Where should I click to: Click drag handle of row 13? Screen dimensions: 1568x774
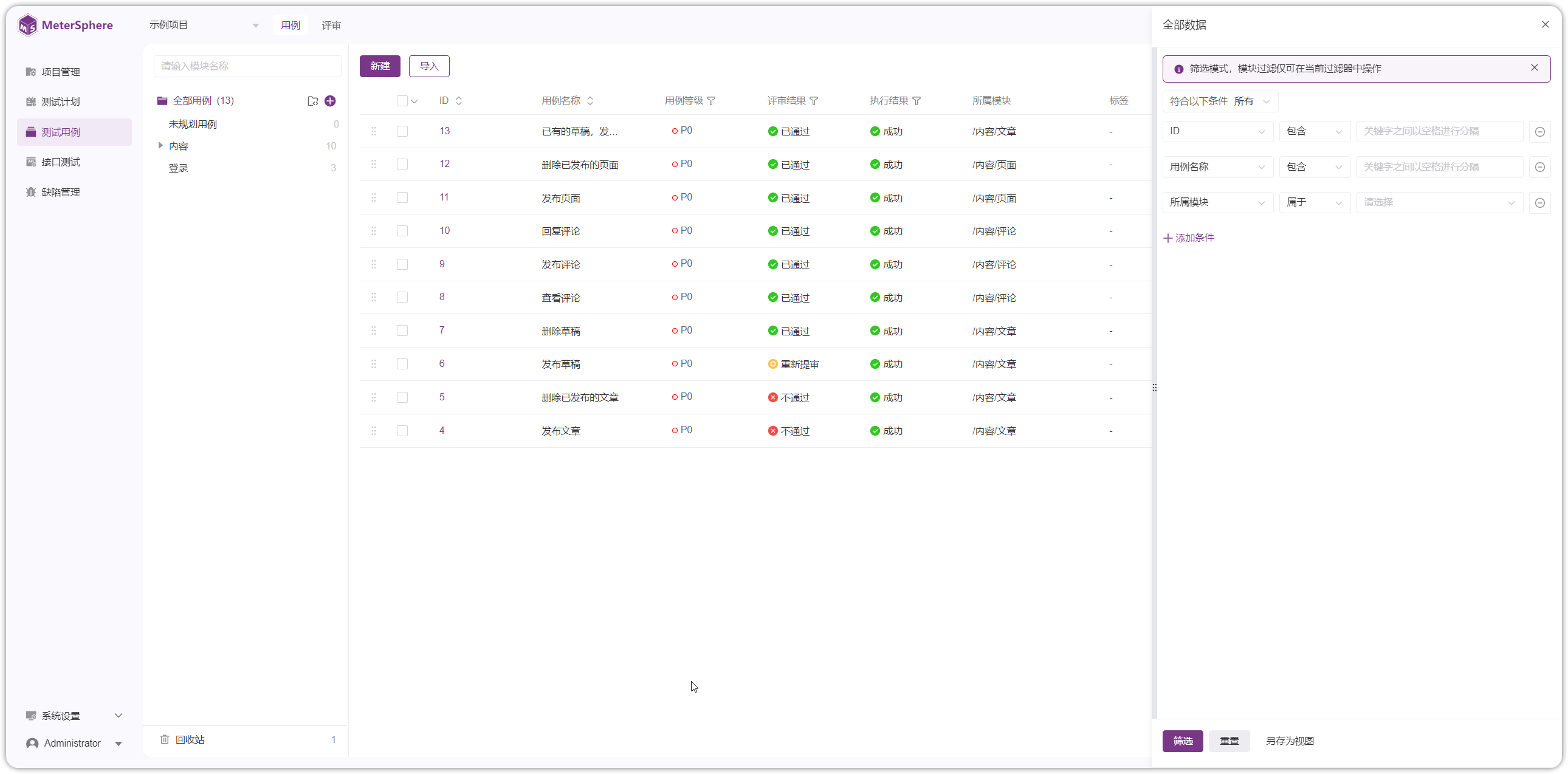pos(374,131)
